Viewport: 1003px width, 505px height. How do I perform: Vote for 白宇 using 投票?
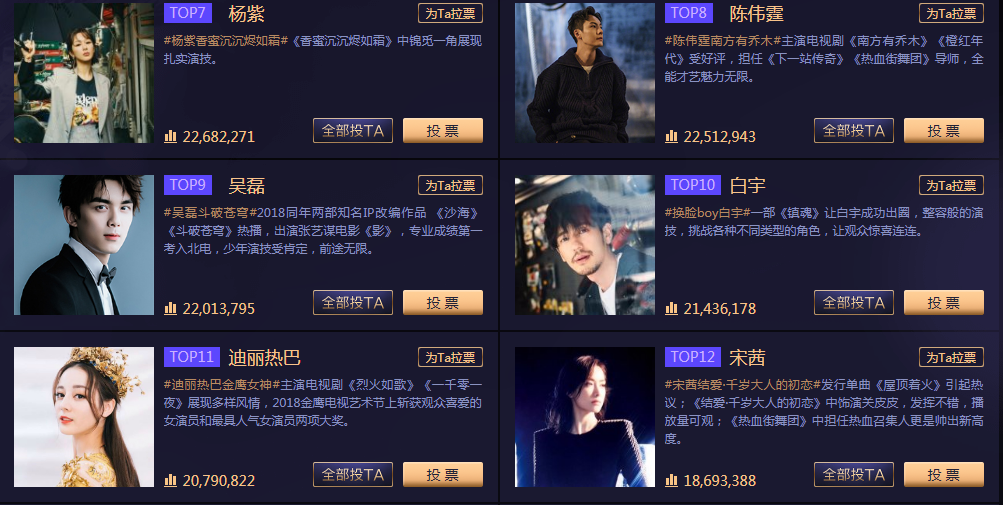point(944,303)
